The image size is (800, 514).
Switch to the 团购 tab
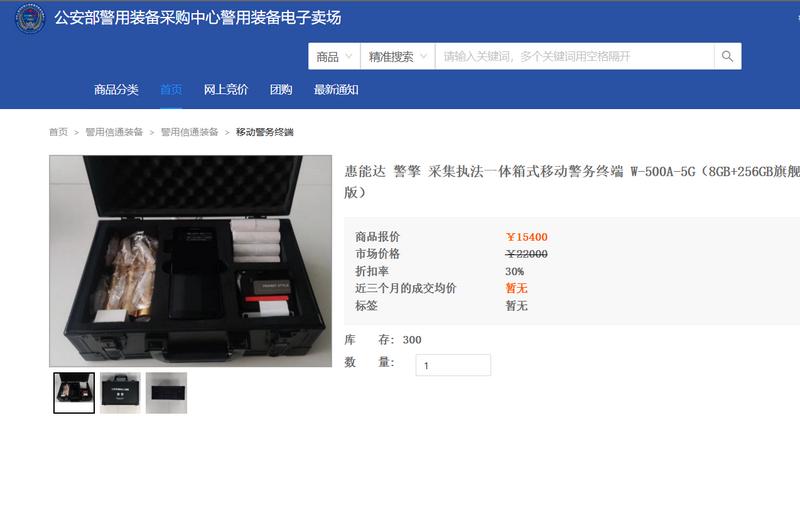click(x=281, y=90)
